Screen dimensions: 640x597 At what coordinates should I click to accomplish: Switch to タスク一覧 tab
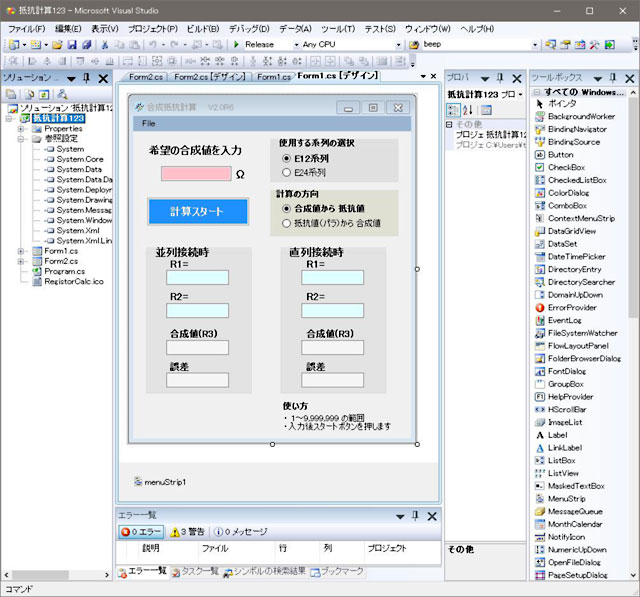click(196, 572)
